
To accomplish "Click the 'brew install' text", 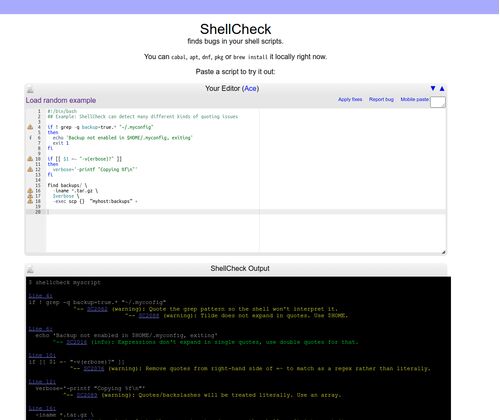I will click(x=250, y=57).
